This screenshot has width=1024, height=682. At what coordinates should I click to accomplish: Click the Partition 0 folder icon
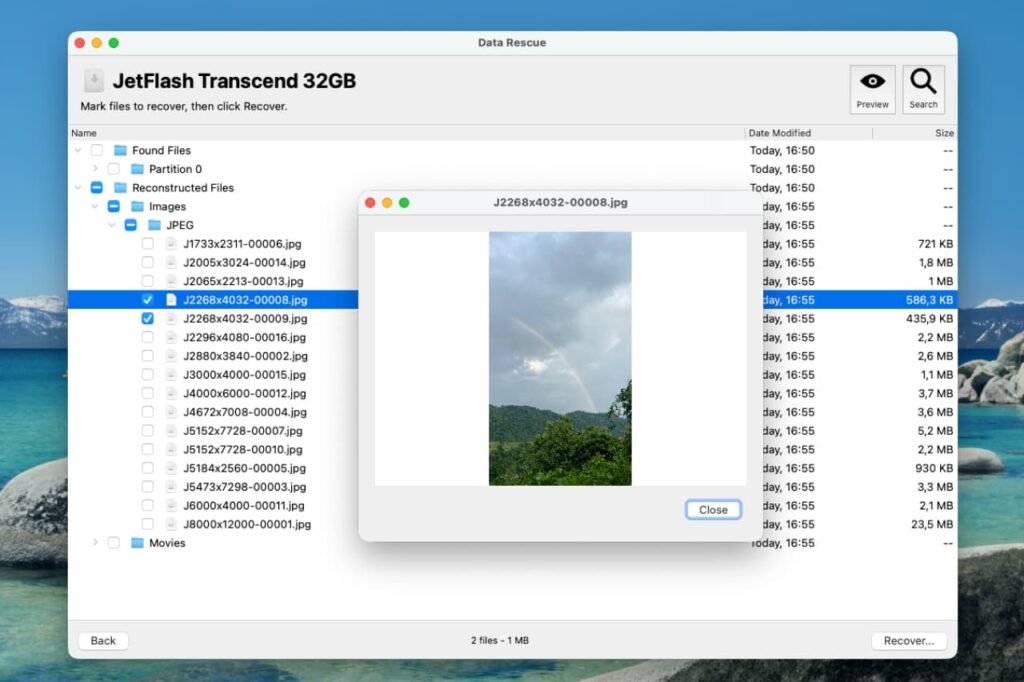137,169
